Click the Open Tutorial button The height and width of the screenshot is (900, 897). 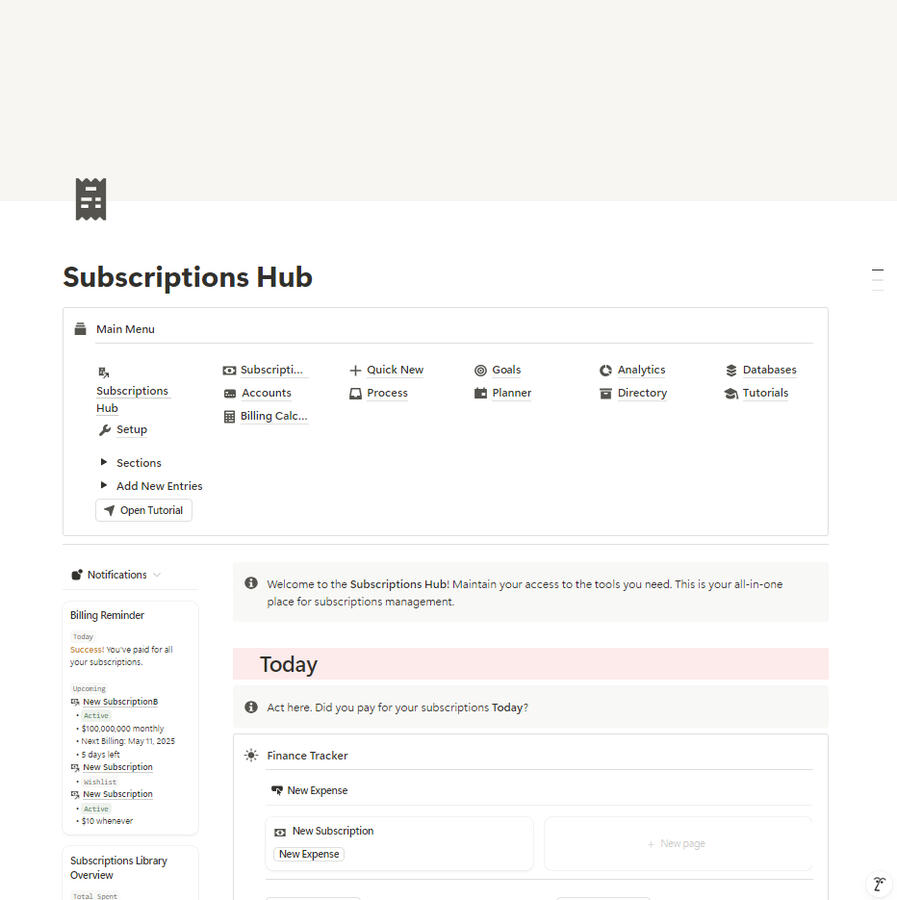point(143,510)
